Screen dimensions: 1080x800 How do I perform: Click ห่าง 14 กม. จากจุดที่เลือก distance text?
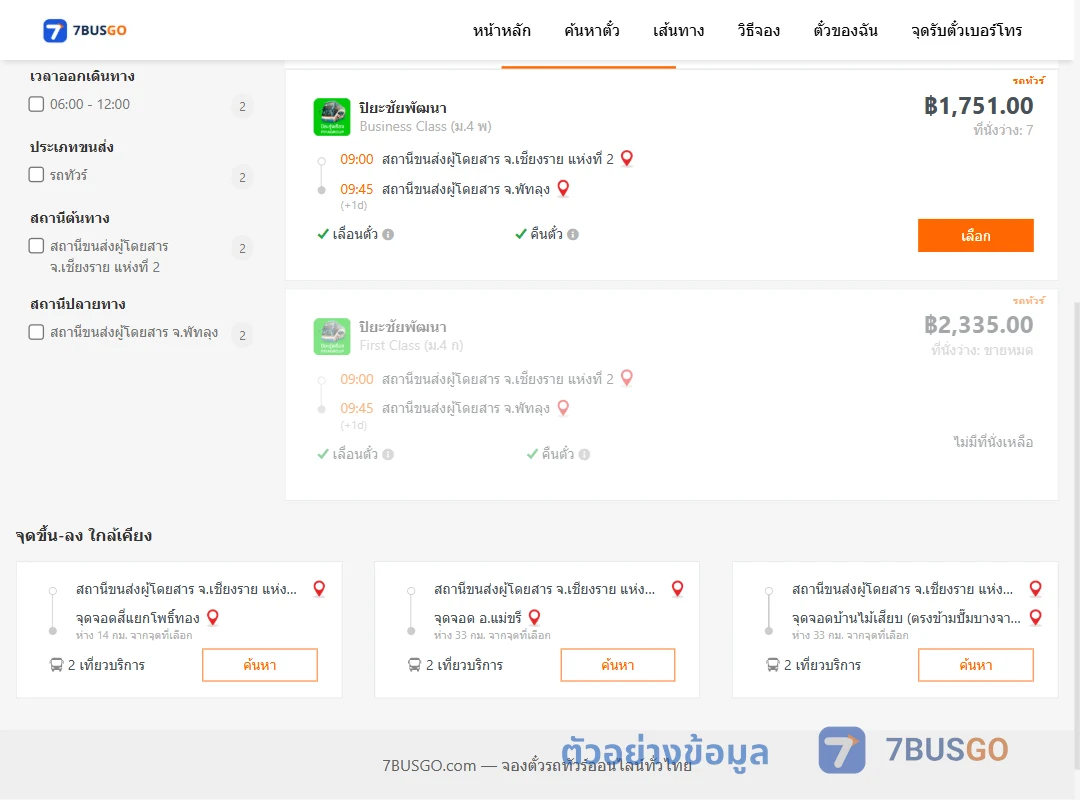(134, 635)
